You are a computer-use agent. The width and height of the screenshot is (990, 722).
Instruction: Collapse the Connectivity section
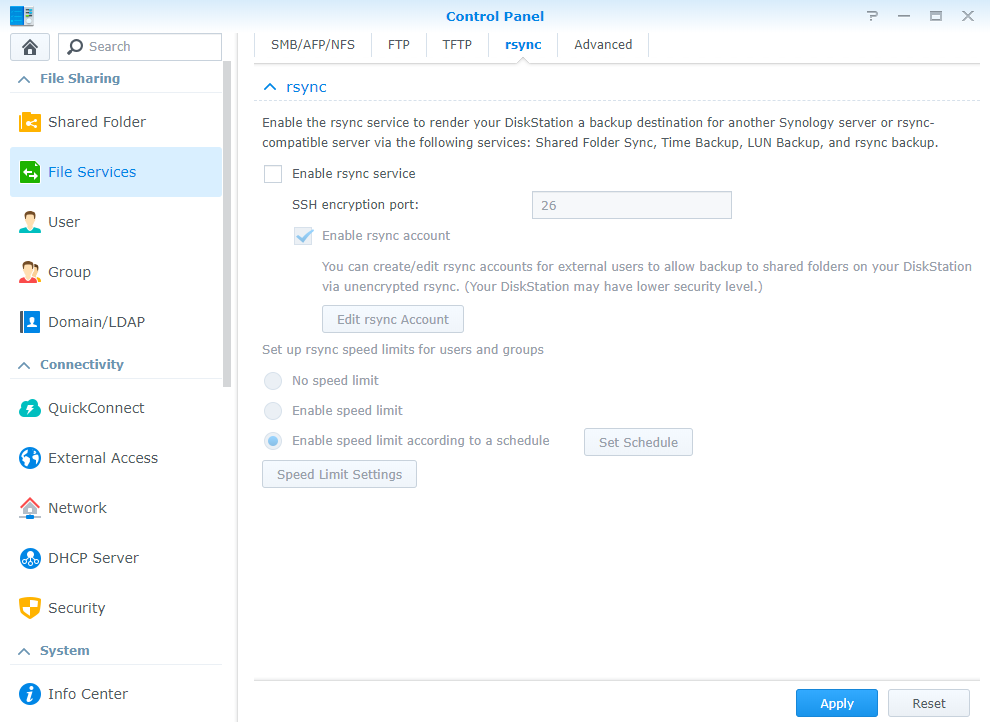tap(24, 365)
